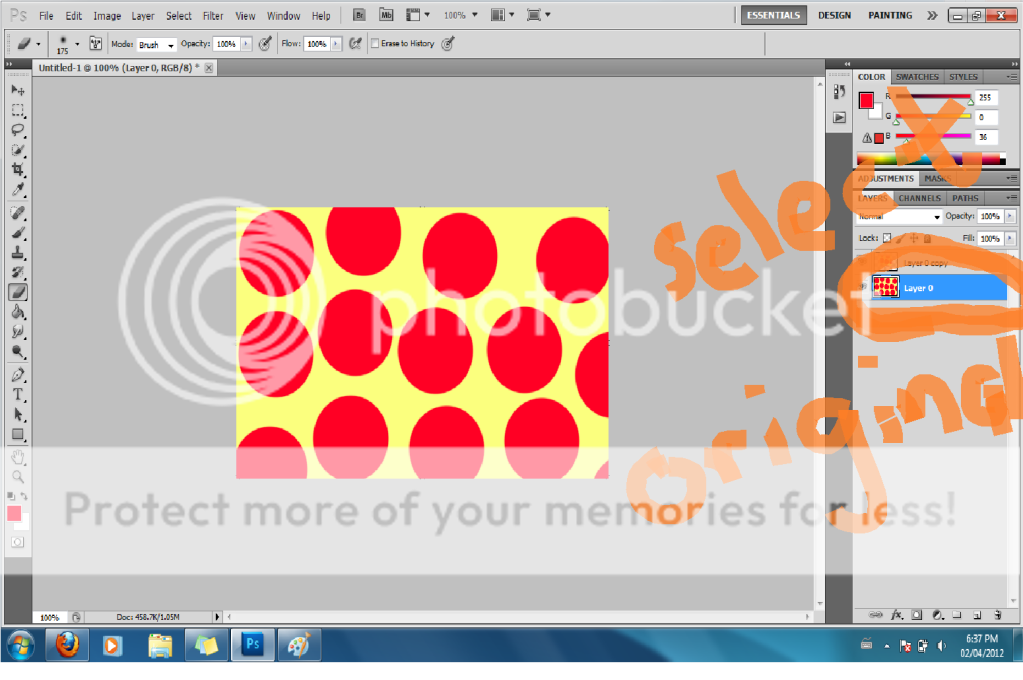Click the foreground color swatch in toolbox

[14, 513]
